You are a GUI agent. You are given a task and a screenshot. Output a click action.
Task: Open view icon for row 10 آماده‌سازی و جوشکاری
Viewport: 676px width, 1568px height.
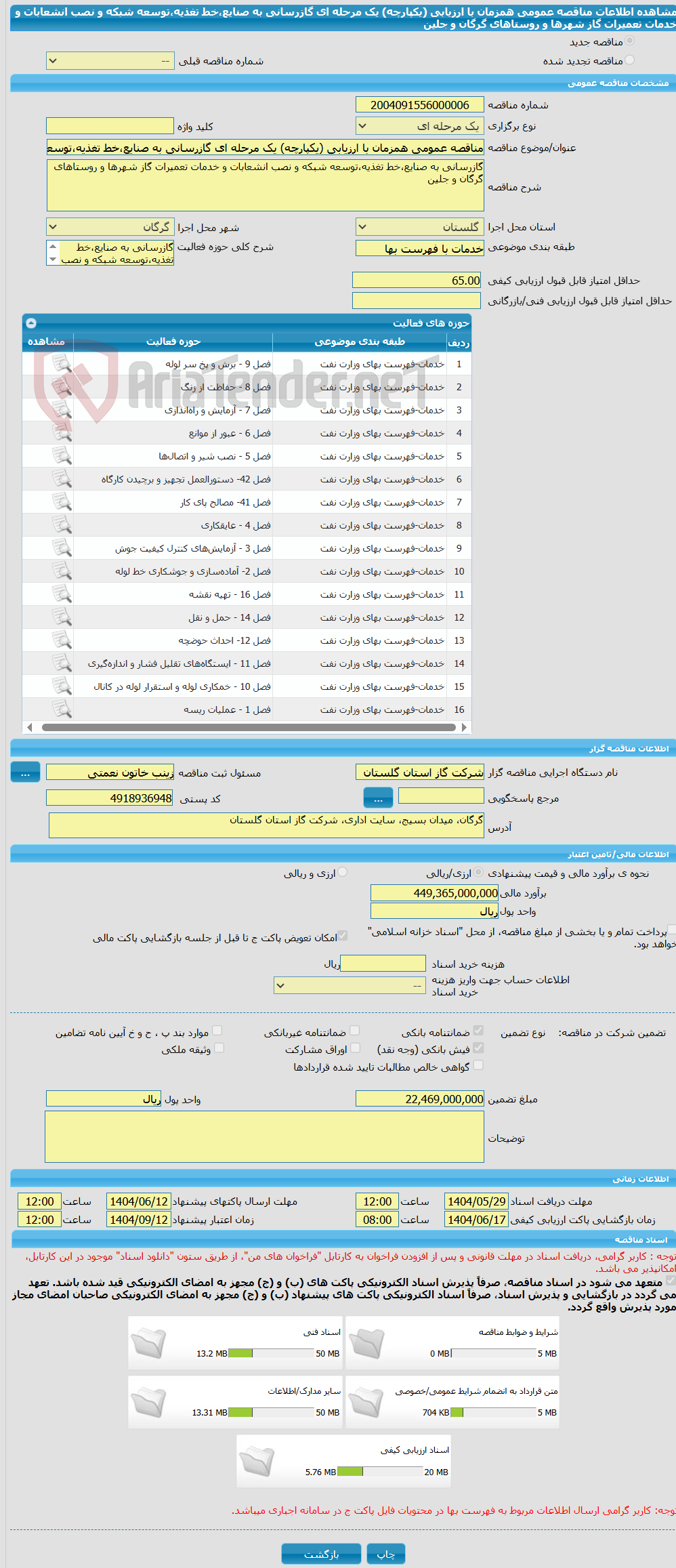click(62, 571)
